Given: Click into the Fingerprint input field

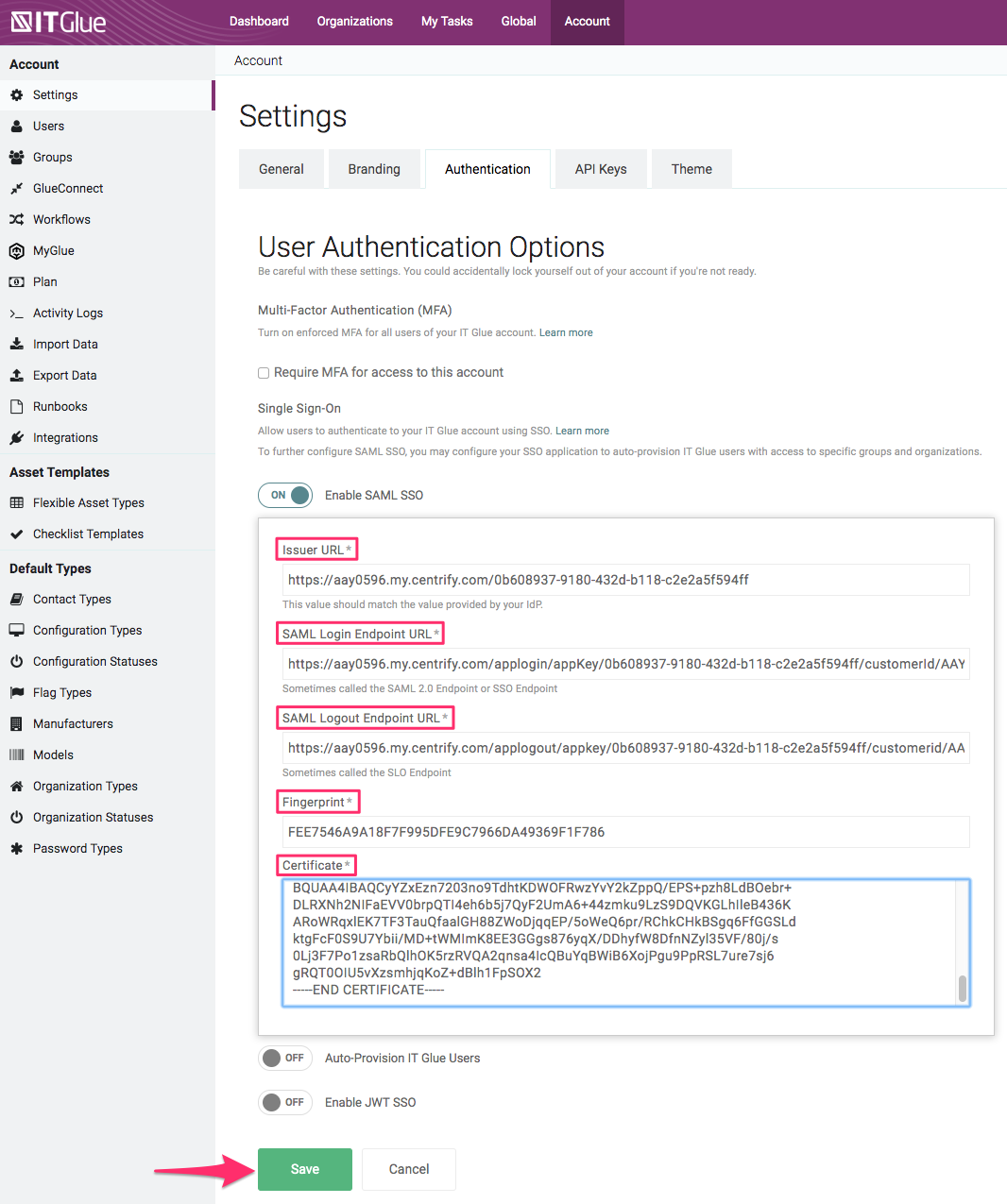Looking at the screenshot, I should (625, 832).
